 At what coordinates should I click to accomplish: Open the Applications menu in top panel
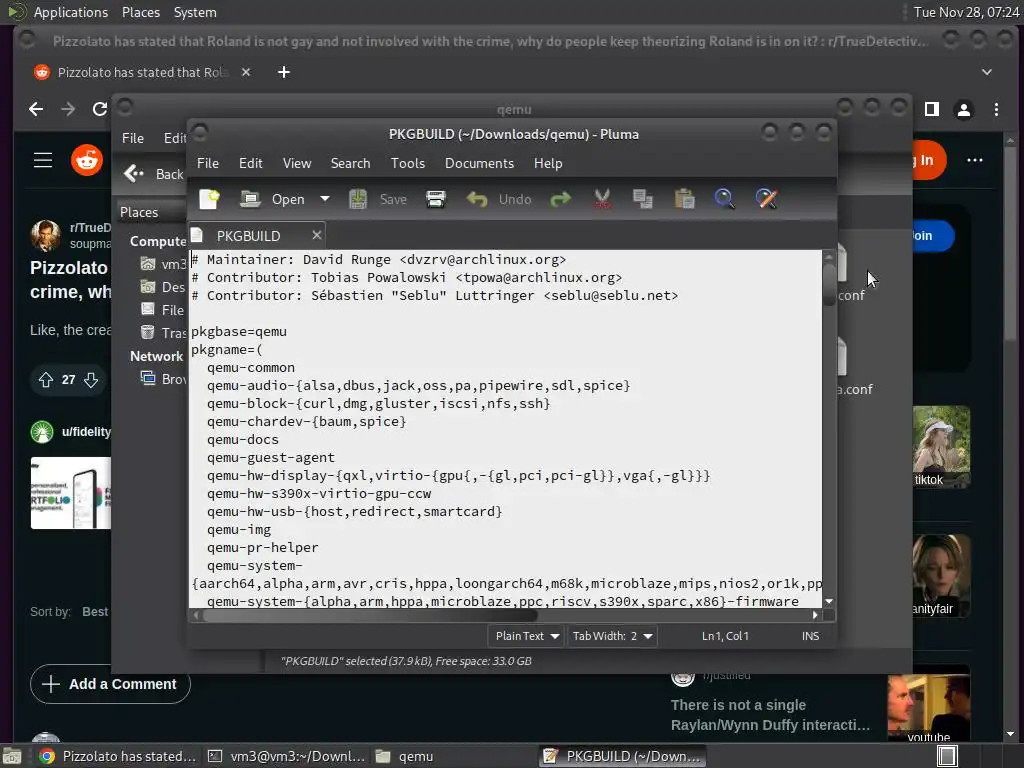[71, 12]
